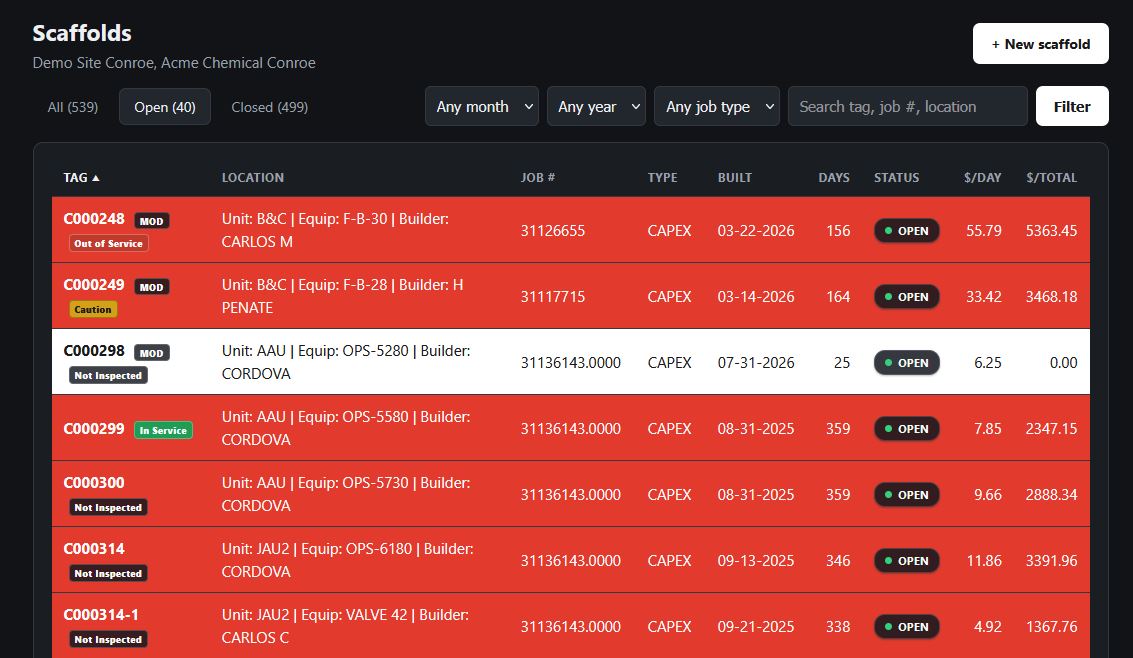Click location text with Equip: F-B-28
The width and height of the screenshot is (1133, 658).
coord(343,296)
